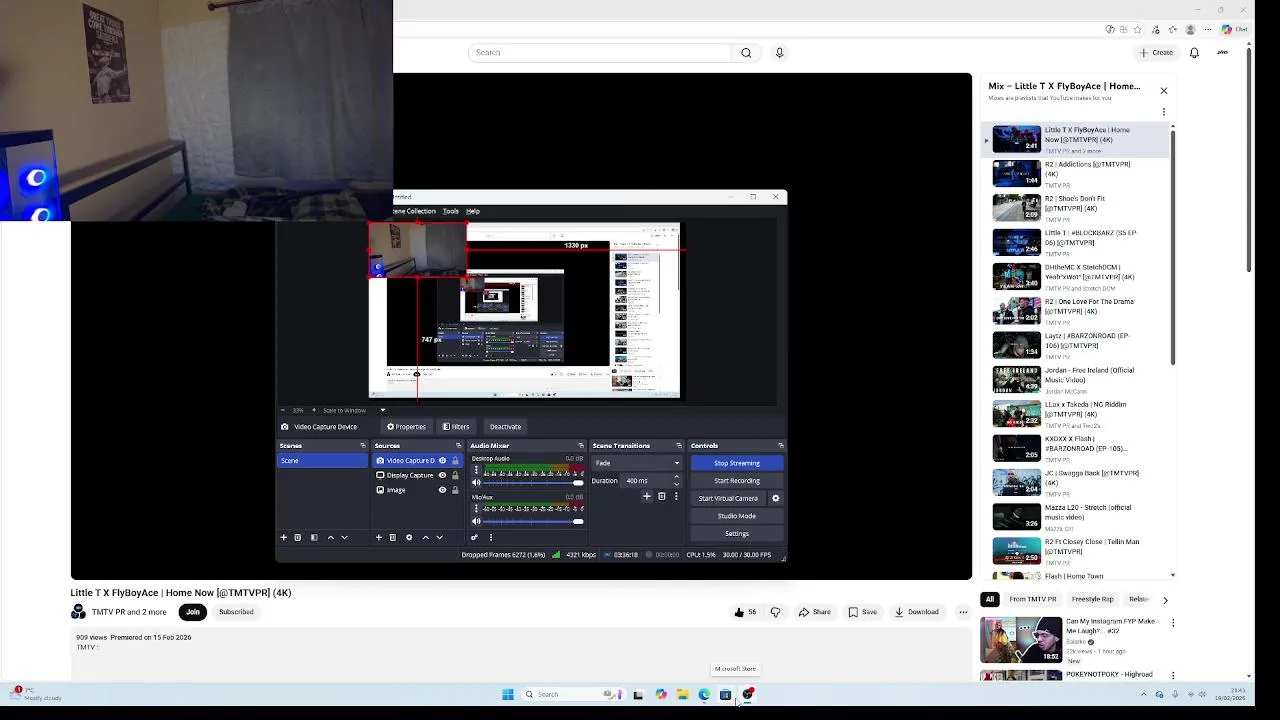Image resolution: width=1280 pixels, height=720 pixels.
Task: Move source up in OBS Sources panel
Action: (x=425, y=538)
